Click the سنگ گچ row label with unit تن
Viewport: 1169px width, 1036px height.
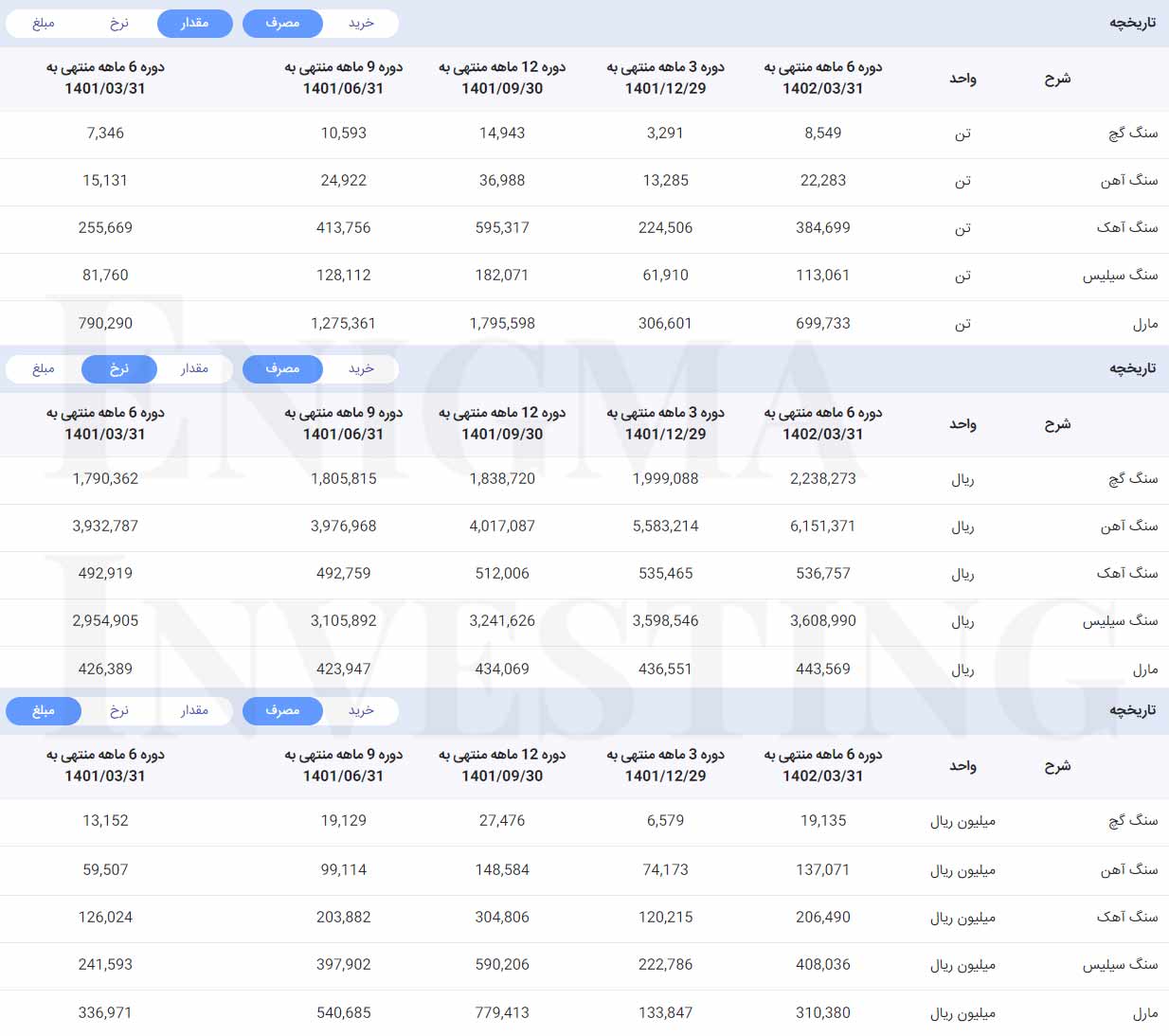(x=1133, y=134)
